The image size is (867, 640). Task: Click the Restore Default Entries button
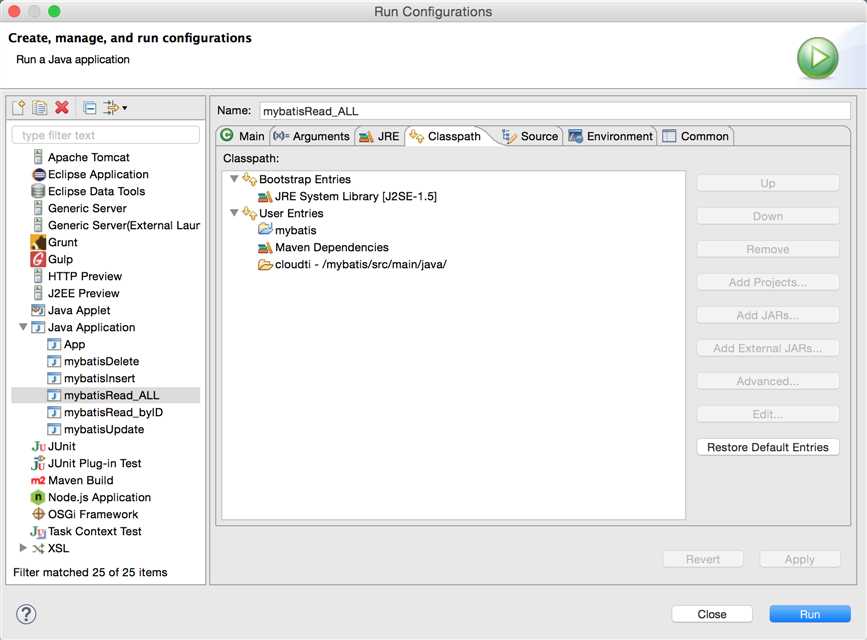tap(767, 447)
